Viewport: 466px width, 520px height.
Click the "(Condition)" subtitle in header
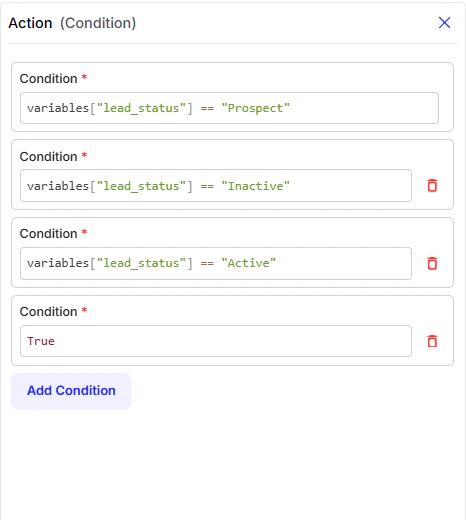point(98,23)
